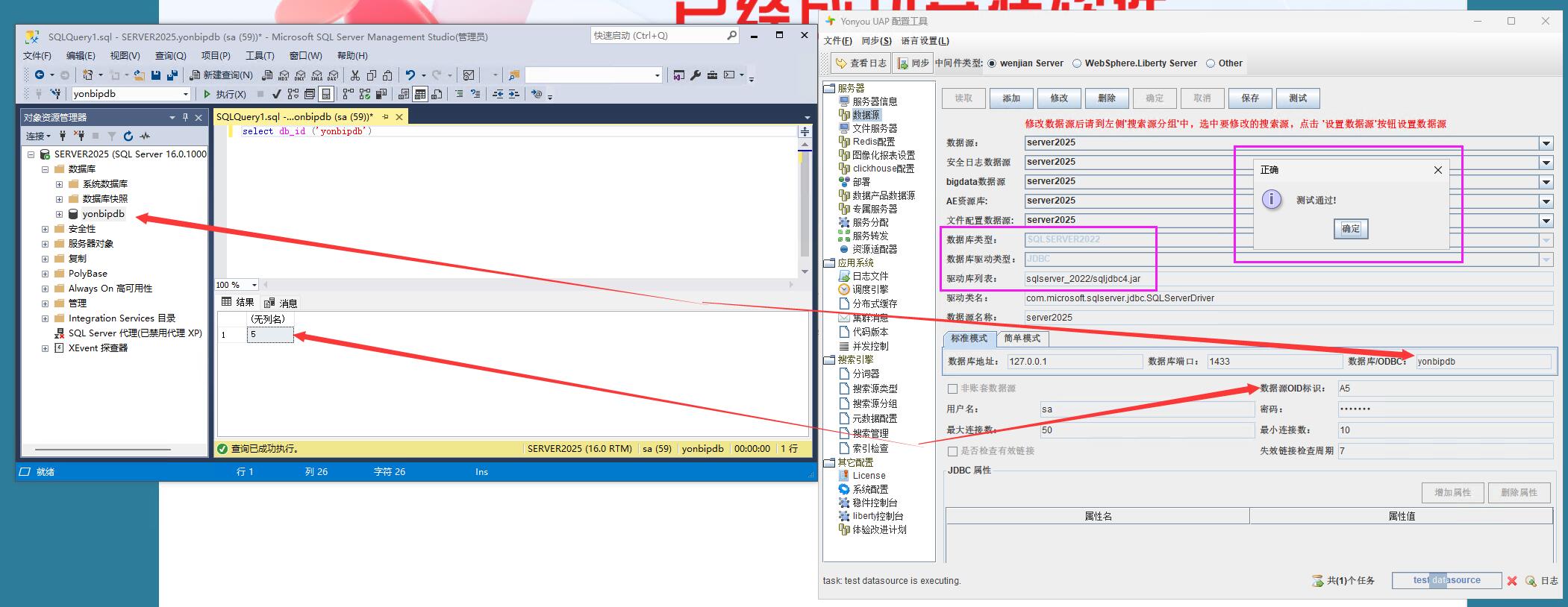Open the 数据源 server2025 dropdown arrow

pos(1546,143)
